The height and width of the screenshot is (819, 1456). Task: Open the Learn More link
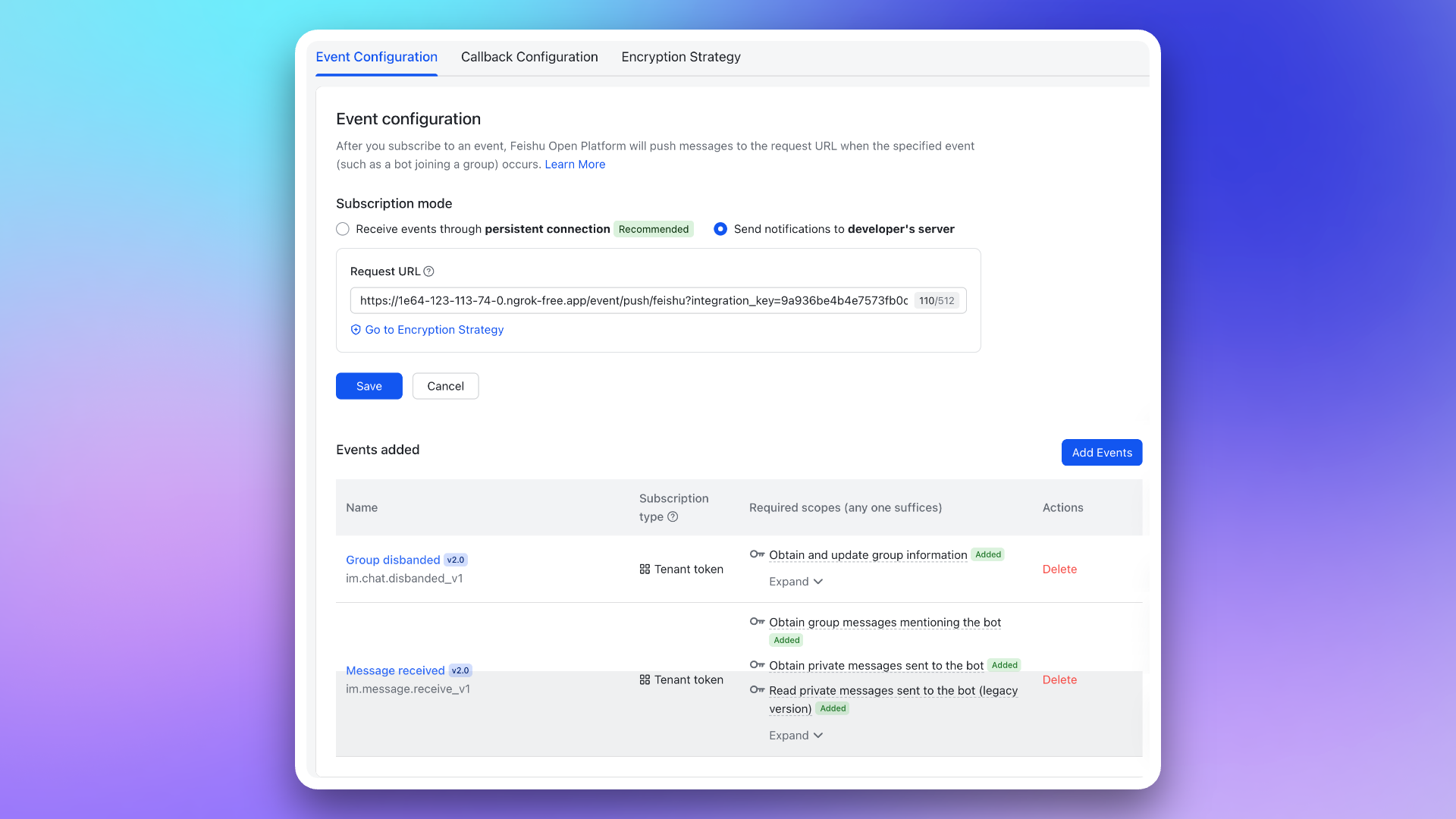pyautogui.click(x=574, y=165)
